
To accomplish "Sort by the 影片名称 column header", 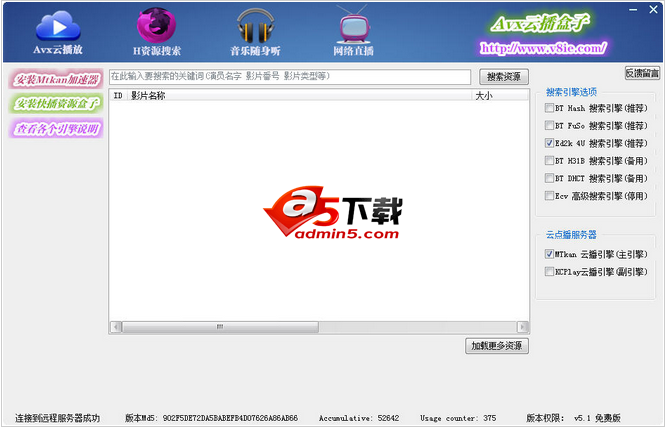I will pos(299,96).
